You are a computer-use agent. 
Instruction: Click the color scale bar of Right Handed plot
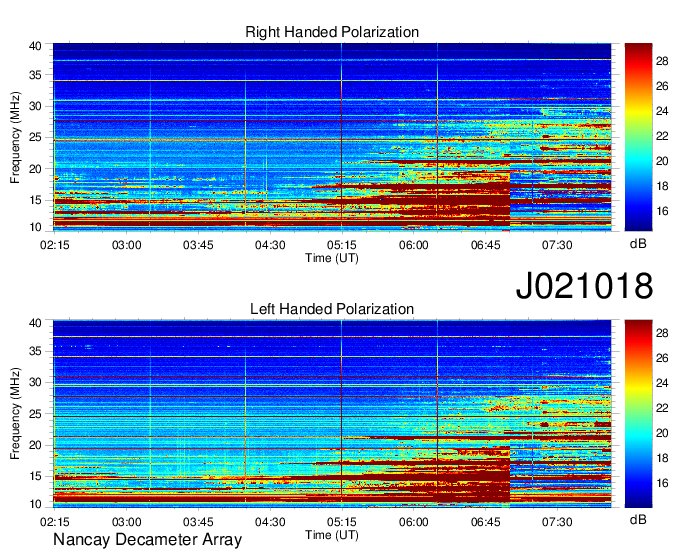point(638,137)
